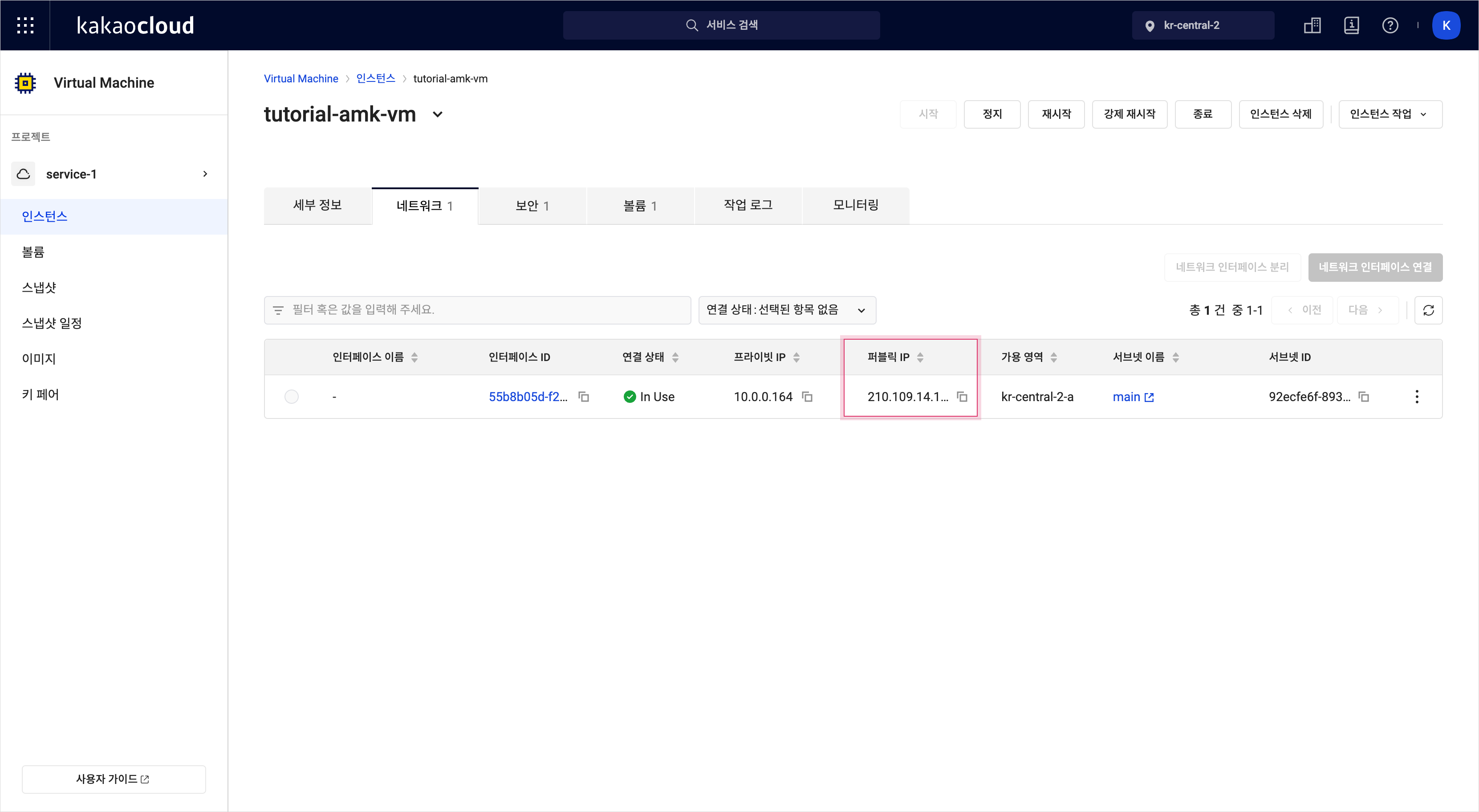Click the 재시작 button
The width and height of the screenshot is (1479, 812).
(1056, 114)
